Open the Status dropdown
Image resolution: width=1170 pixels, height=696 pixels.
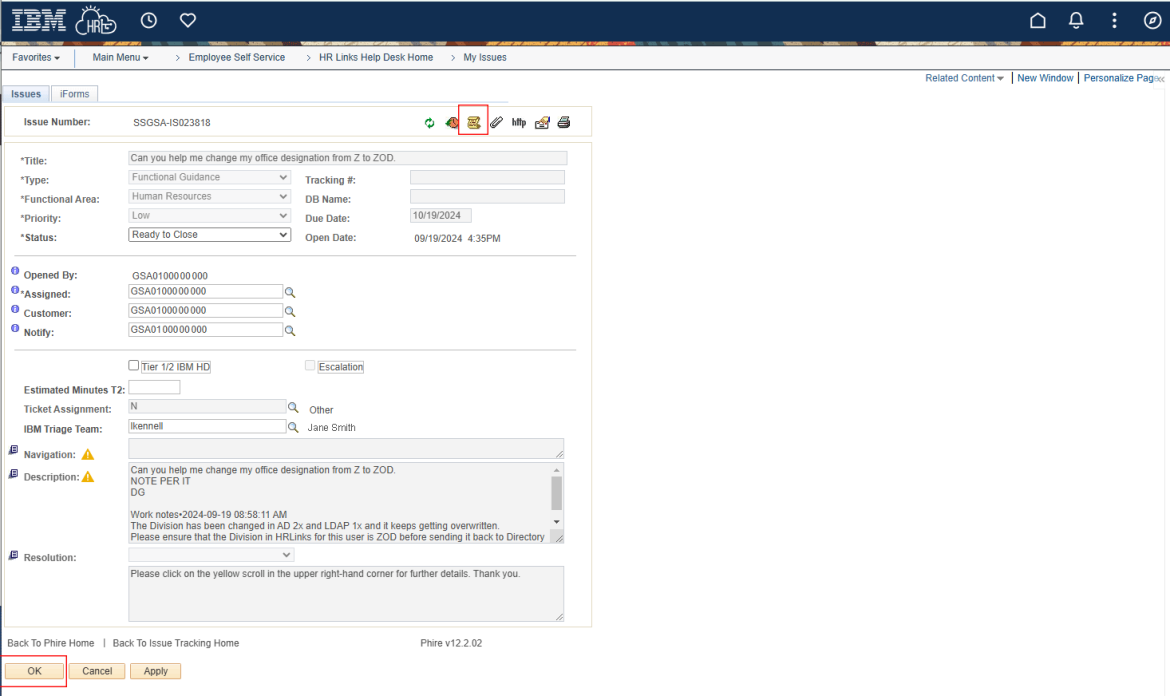[x=210, y=235]
